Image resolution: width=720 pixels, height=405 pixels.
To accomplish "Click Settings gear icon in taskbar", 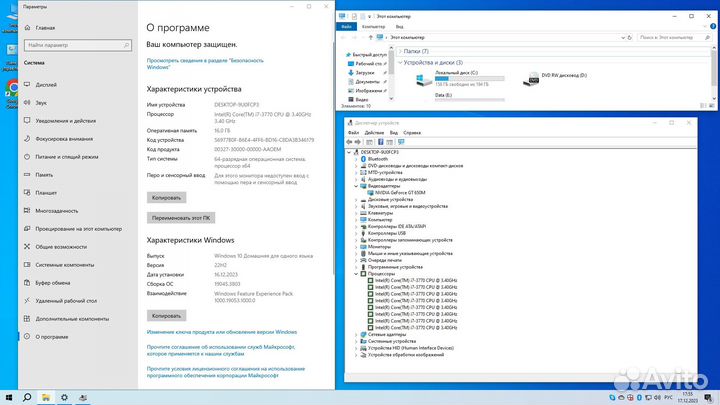I will tap(64, 398).
